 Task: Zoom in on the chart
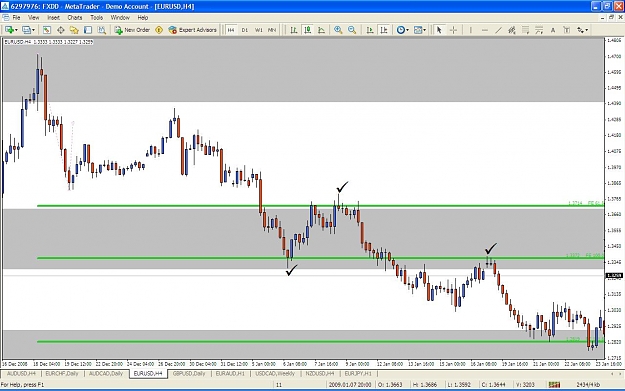(338, 30)
